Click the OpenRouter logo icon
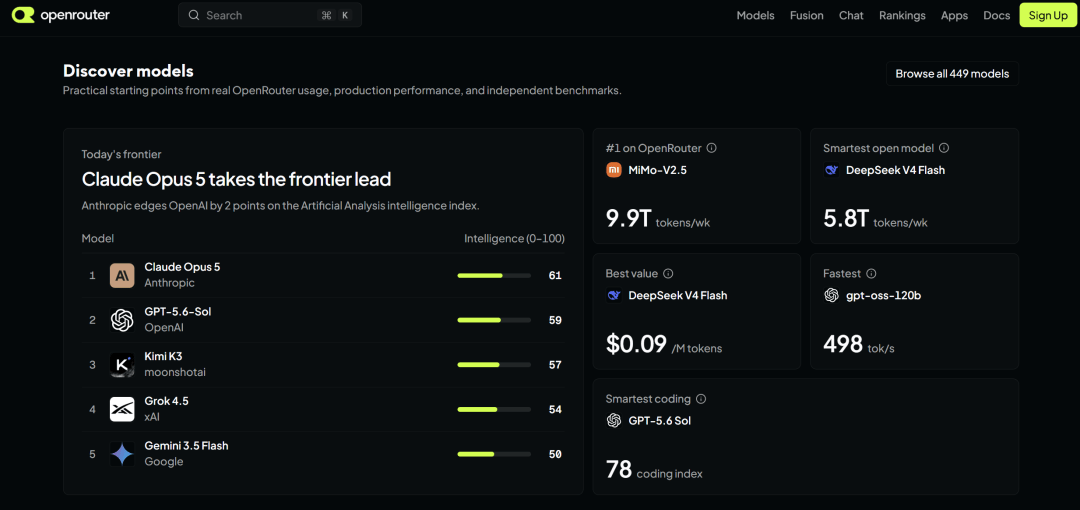Viewport: 1080px width, 510px height. point(23,15)
